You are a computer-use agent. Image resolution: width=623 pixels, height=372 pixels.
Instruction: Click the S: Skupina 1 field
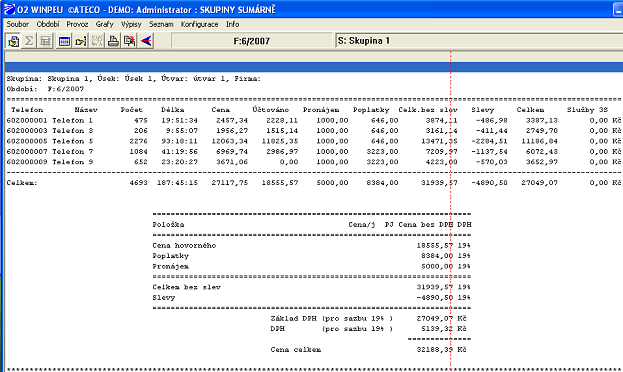pyautogui.click(x=479, y=41)
